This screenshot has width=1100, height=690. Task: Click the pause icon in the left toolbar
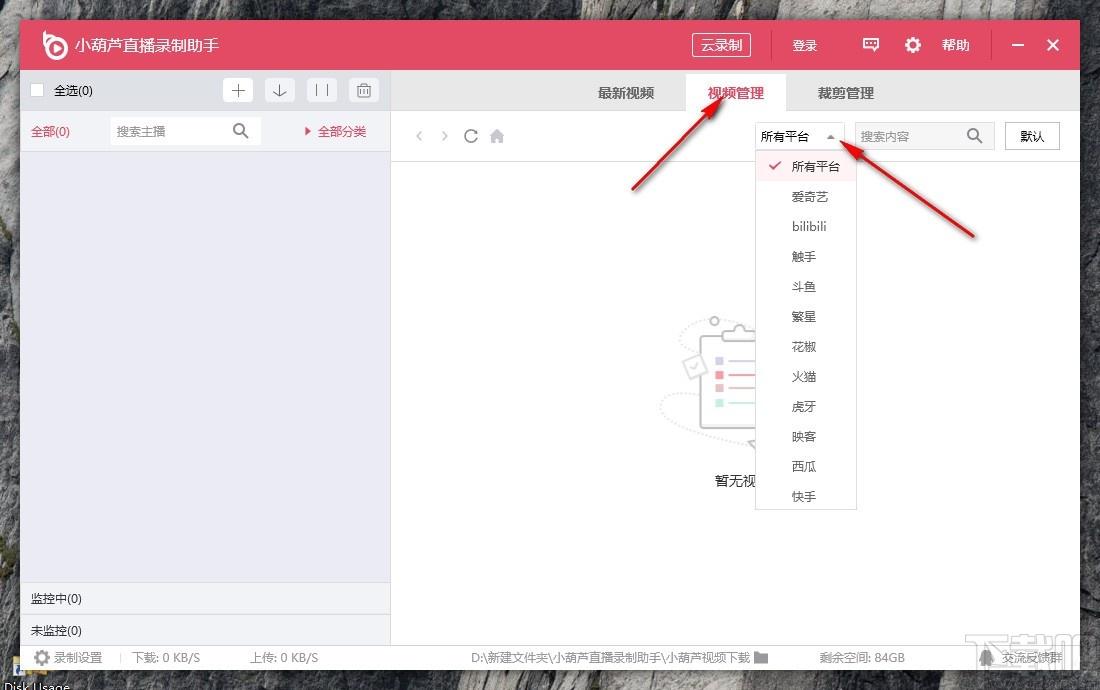[322, 90]
